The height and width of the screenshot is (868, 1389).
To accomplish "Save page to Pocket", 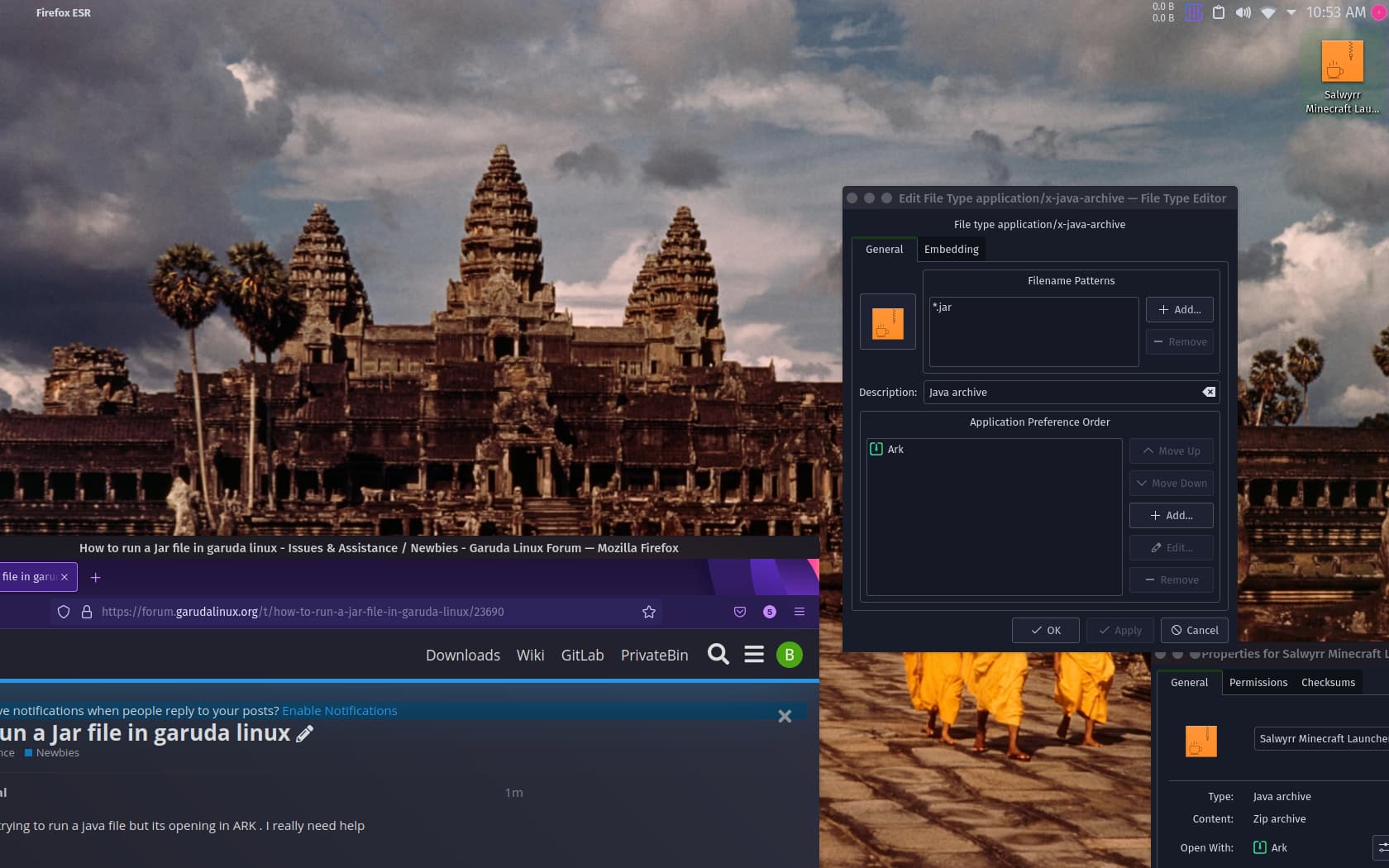I will [740, 612].
